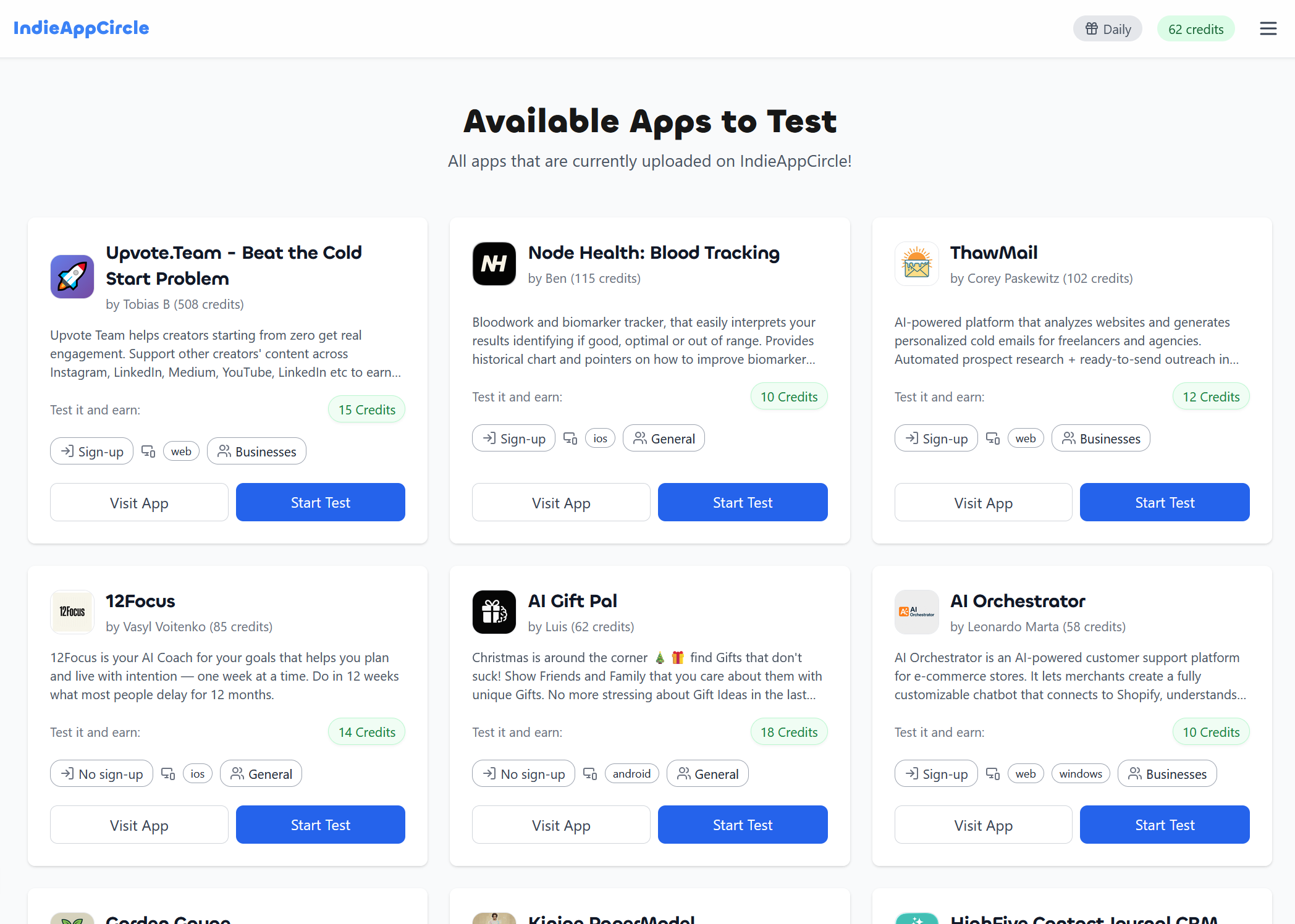Visit App for ThawMail

point(983,502)
